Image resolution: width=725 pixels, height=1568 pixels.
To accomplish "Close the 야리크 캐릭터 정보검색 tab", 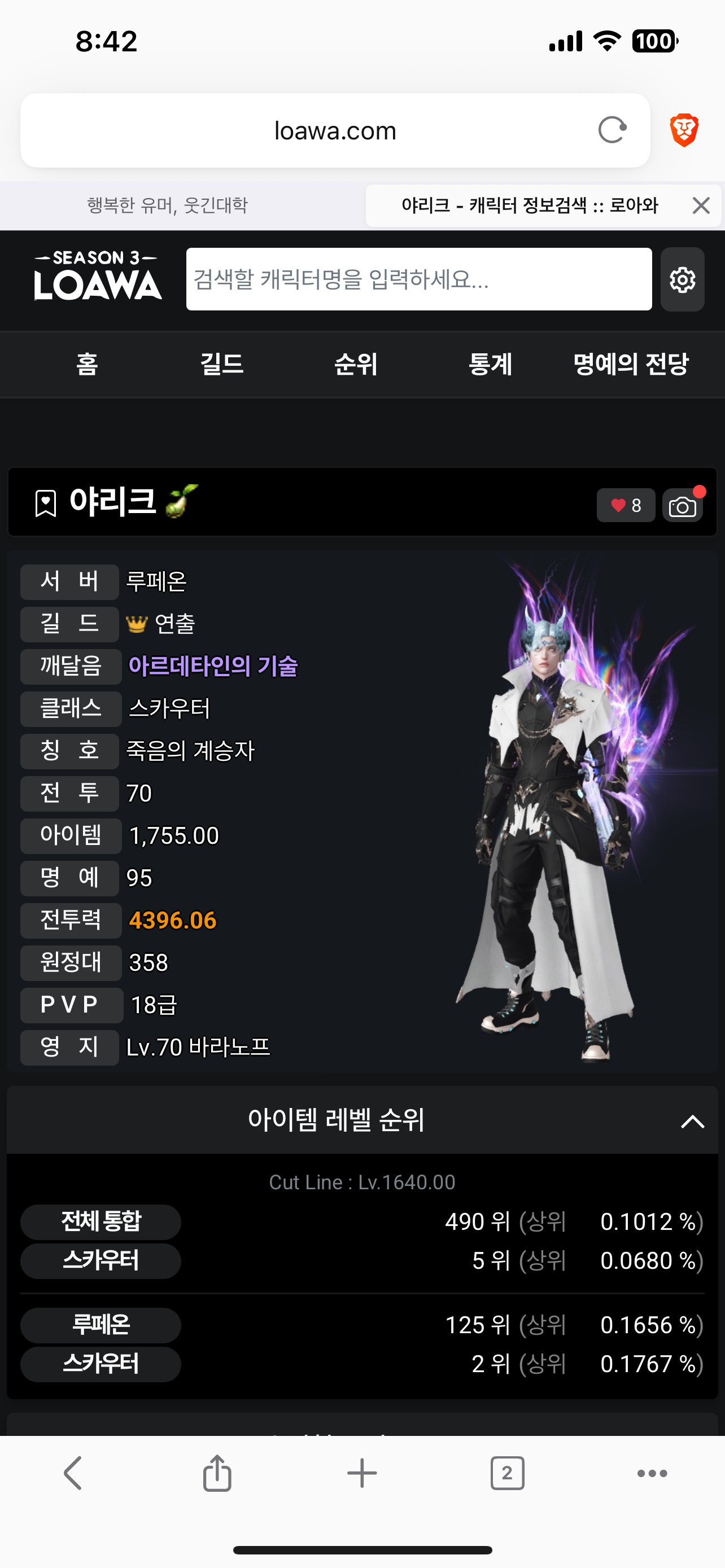I will pos(701,206).
